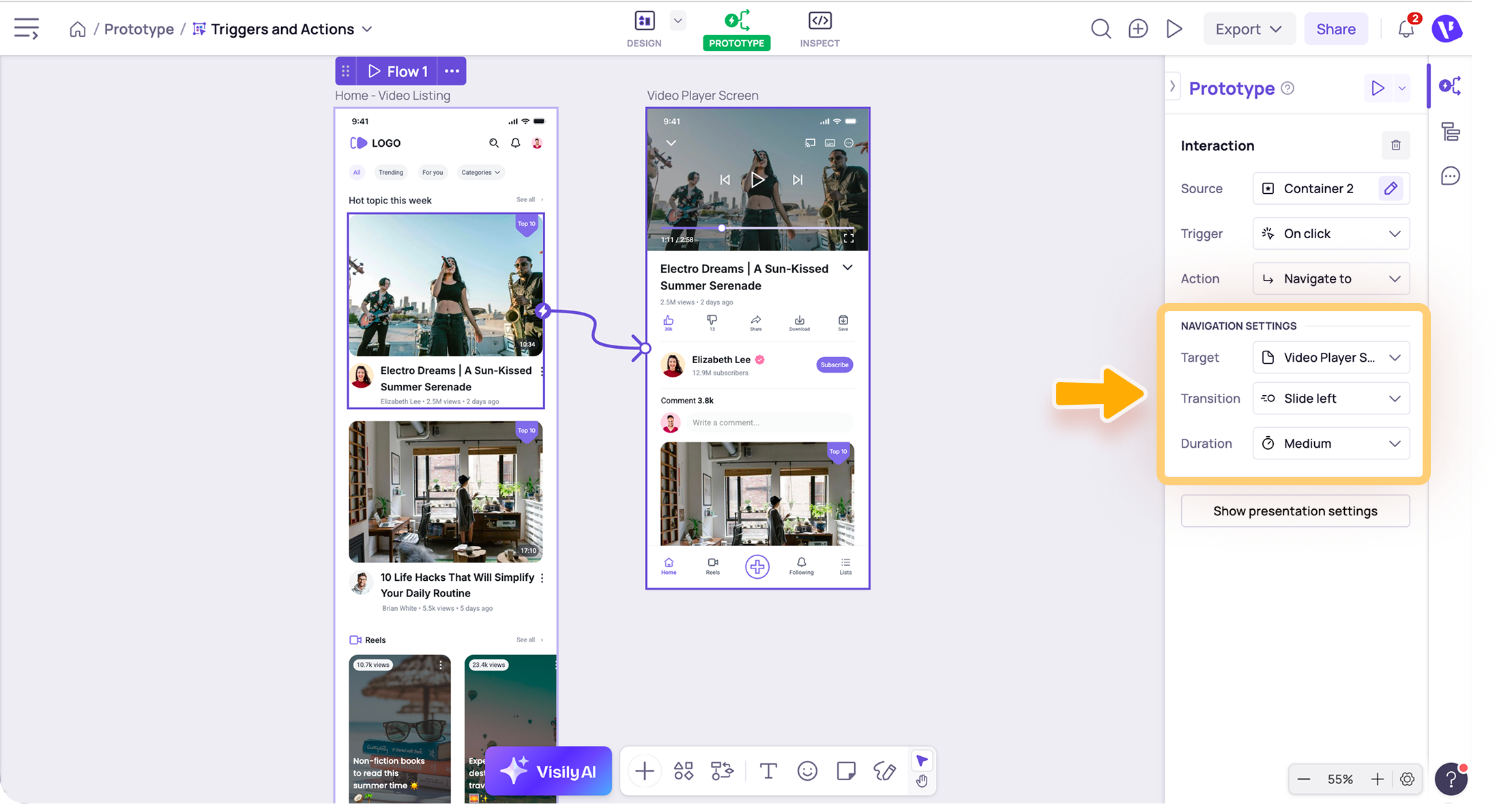1512x804 pixels.
Task: Open Transition Slide left dropdown
Action: pyautogui.click(x=1331, y=399)
